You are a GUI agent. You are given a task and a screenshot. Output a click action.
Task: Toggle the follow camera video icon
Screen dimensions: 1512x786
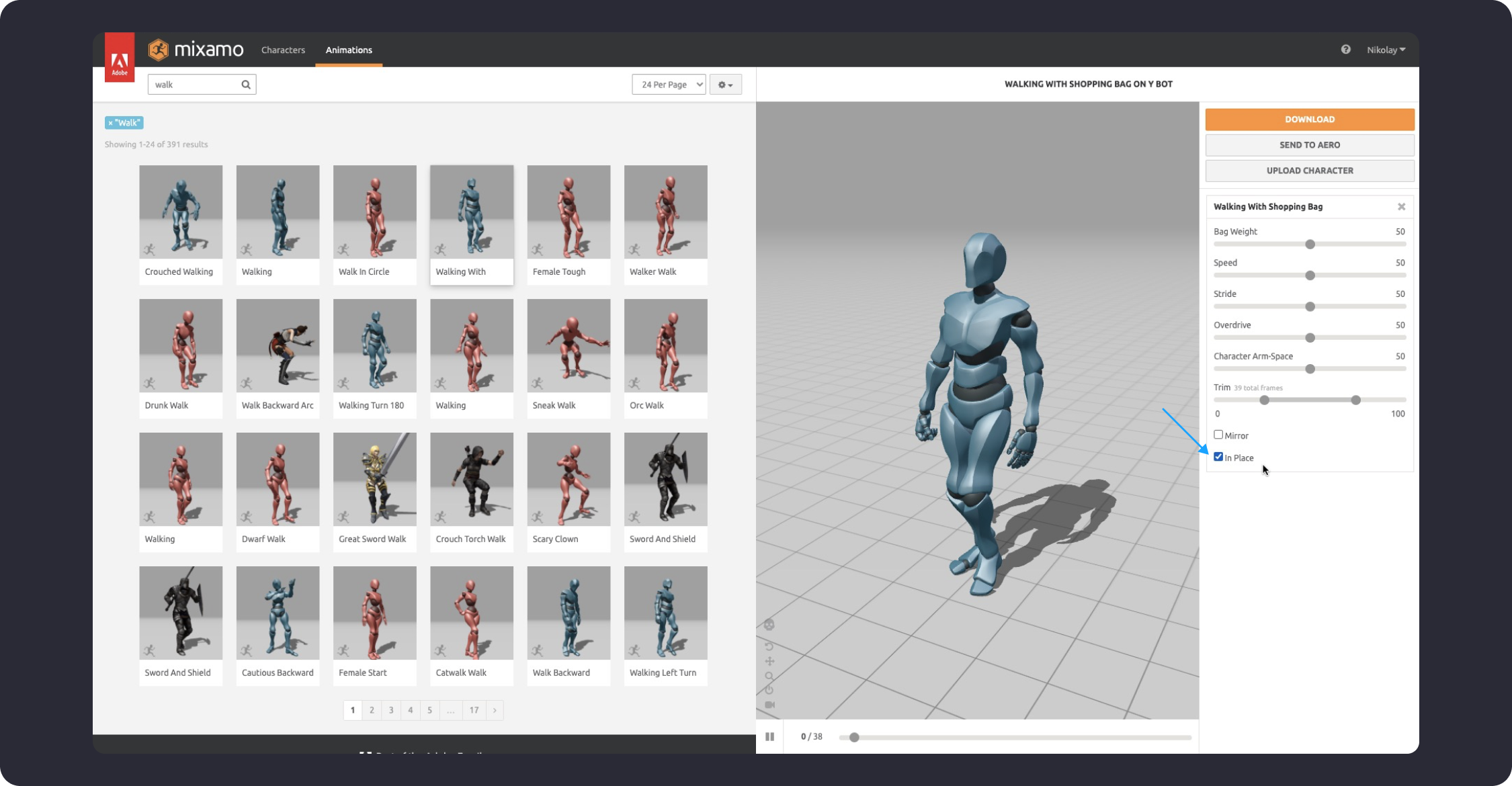pyautogui.click(x=769, y=705)
